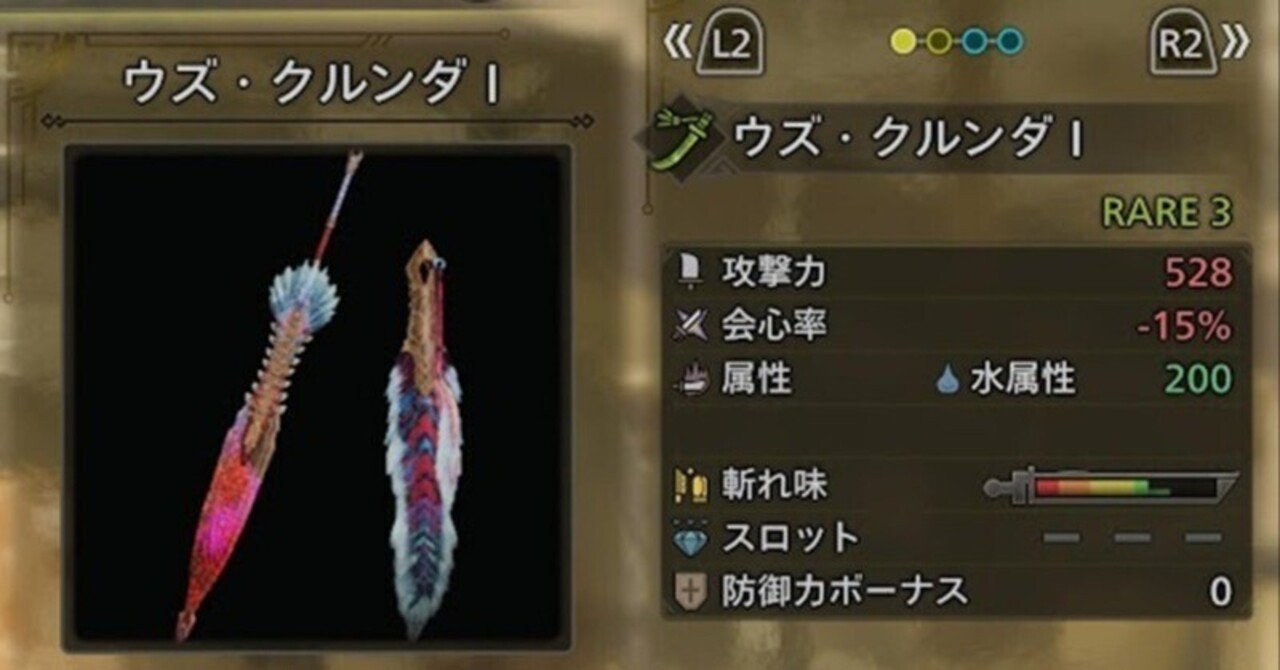Select the third teal page dot
The height and width of the screenshot is (670, 1280).
coord(975,42)
